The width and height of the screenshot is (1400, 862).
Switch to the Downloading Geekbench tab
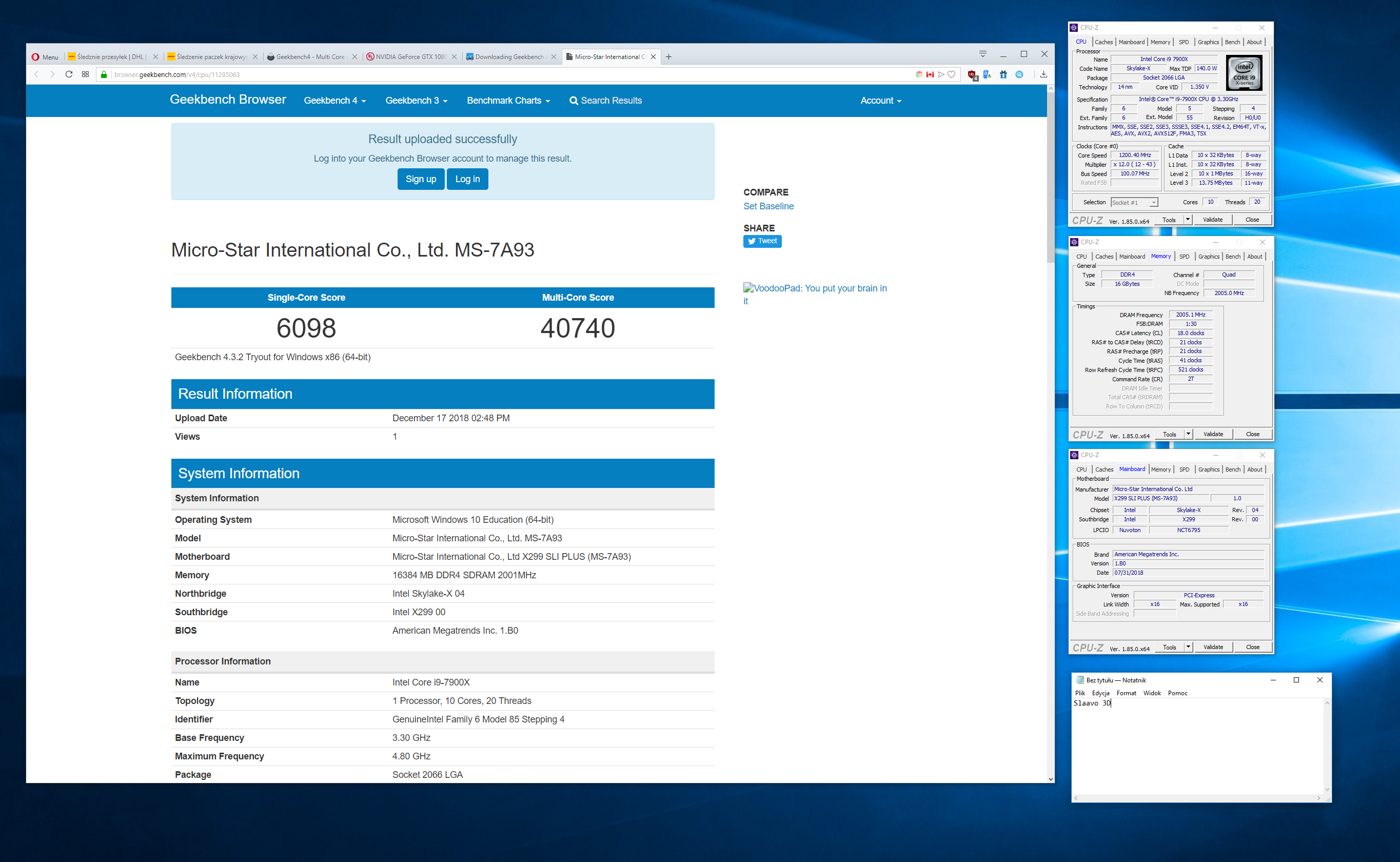(x=511, y=56)
